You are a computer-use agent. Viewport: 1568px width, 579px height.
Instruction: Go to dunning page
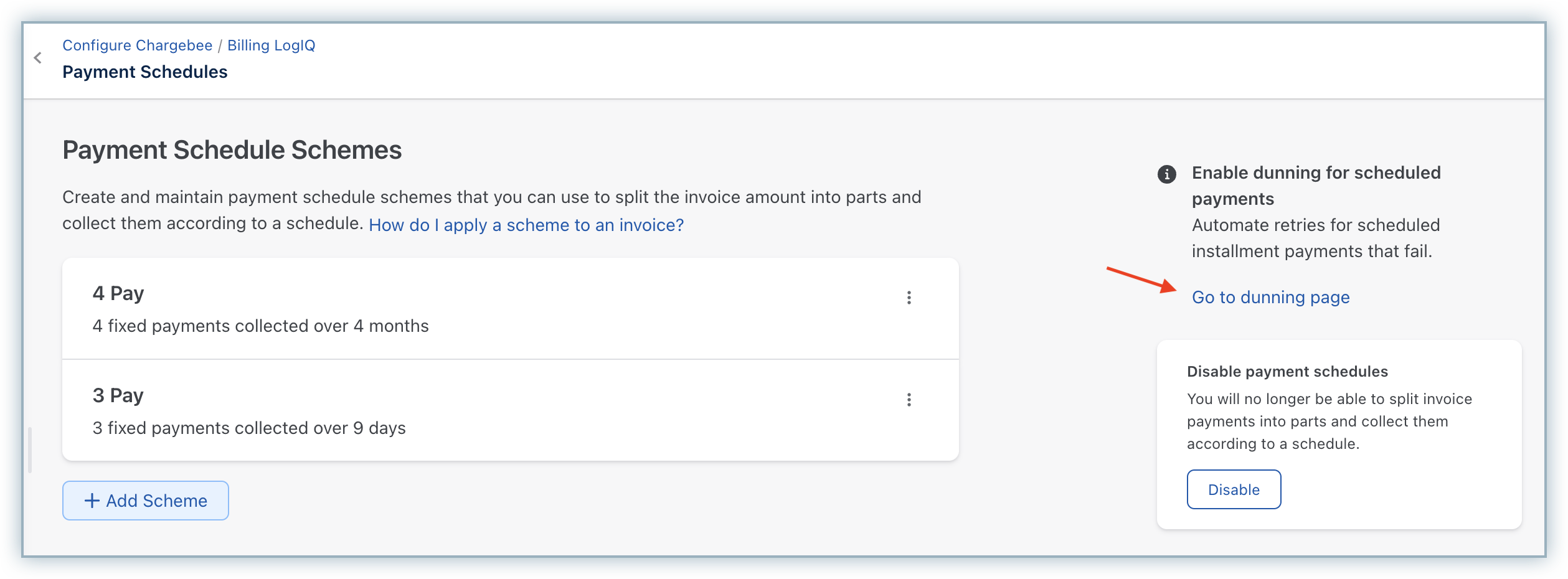point(1270,297)
